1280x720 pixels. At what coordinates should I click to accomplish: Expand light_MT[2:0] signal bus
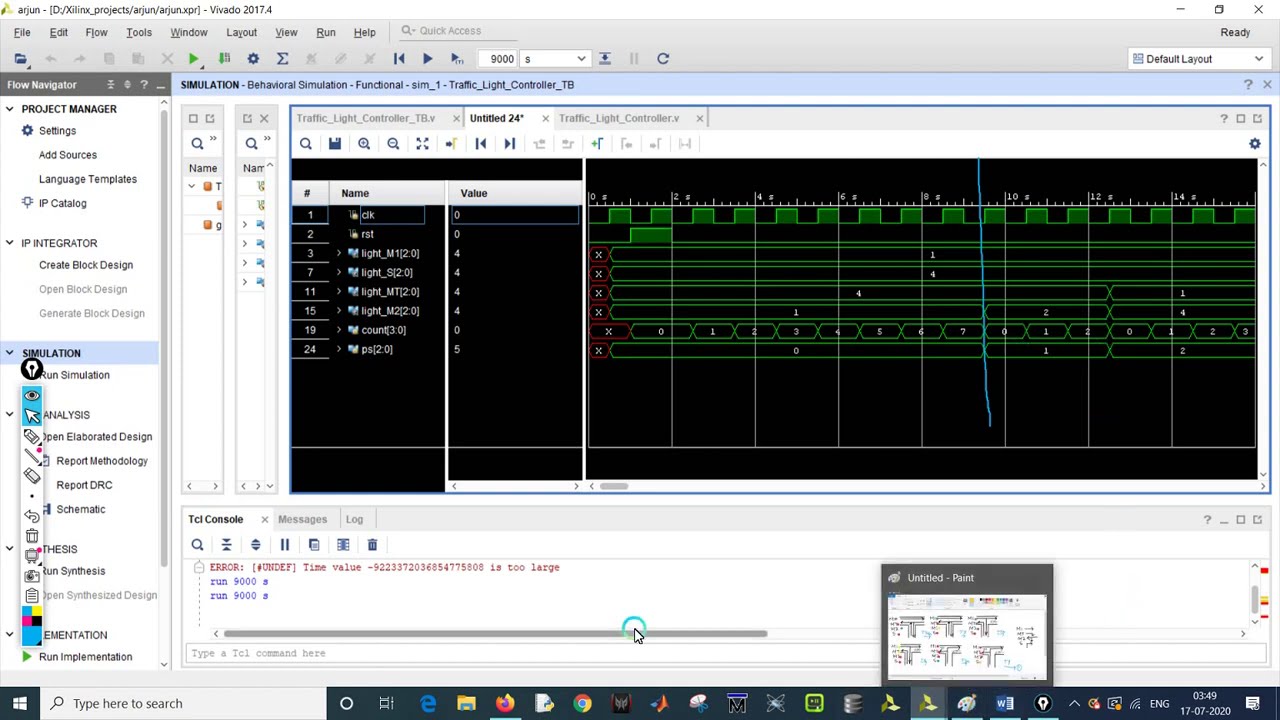[x=339, y=292]
